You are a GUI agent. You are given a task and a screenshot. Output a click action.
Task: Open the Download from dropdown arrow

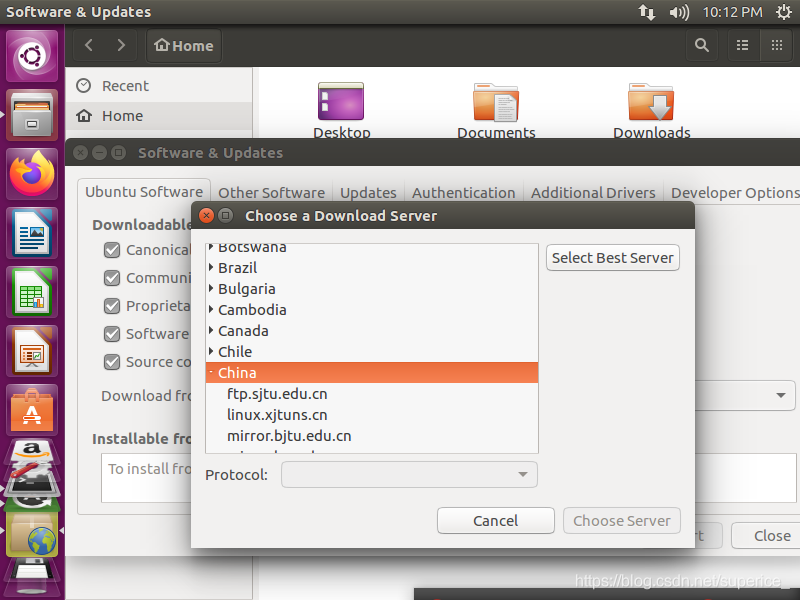[781, 395]
